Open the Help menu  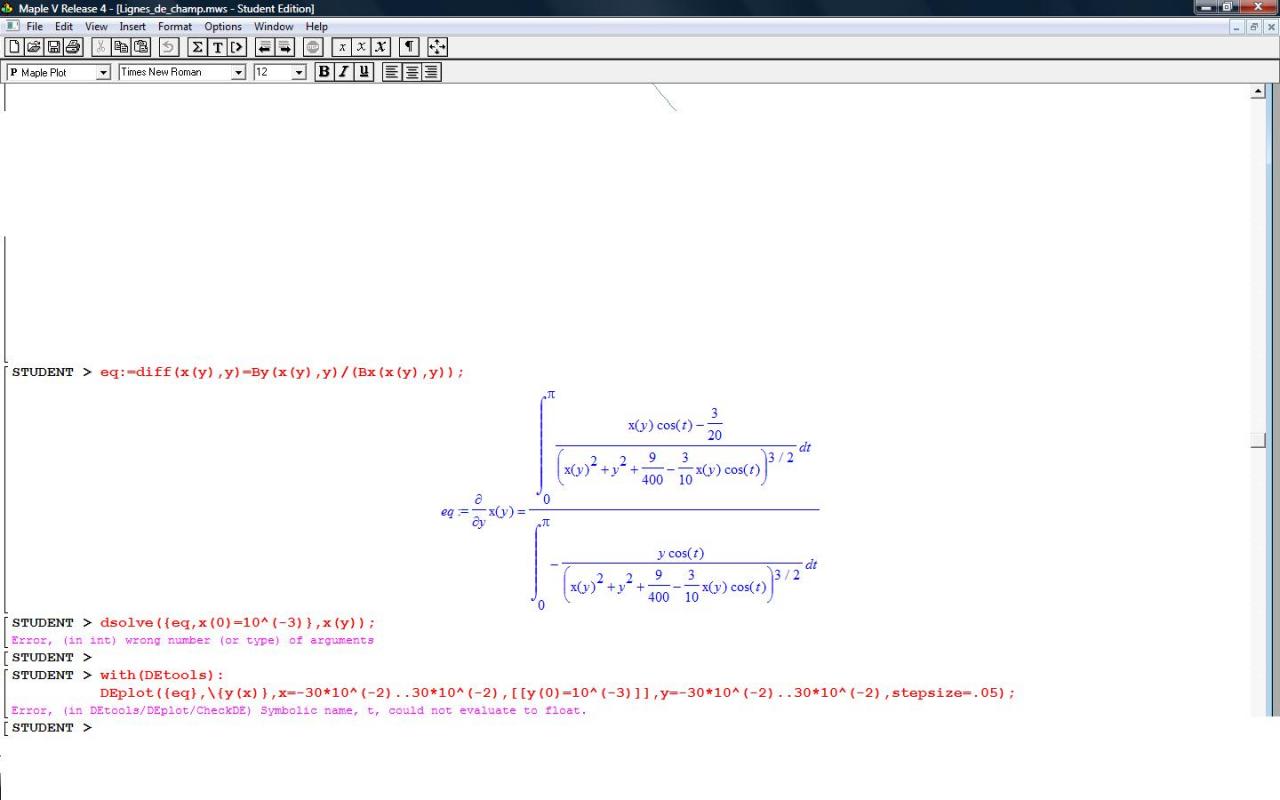[317, 26]
